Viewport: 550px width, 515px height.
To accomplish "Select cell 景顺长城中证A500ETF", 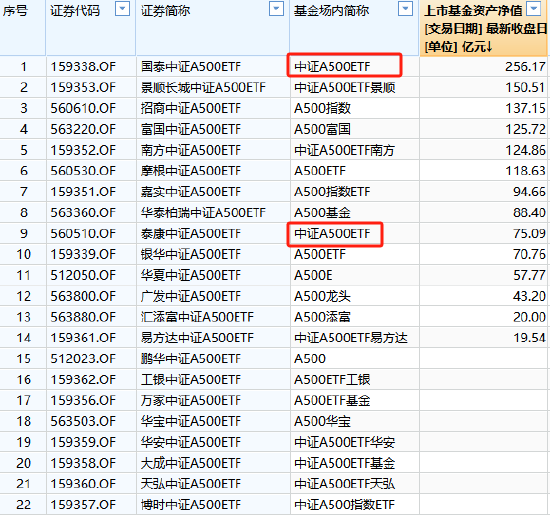I will tap(213, 87).
